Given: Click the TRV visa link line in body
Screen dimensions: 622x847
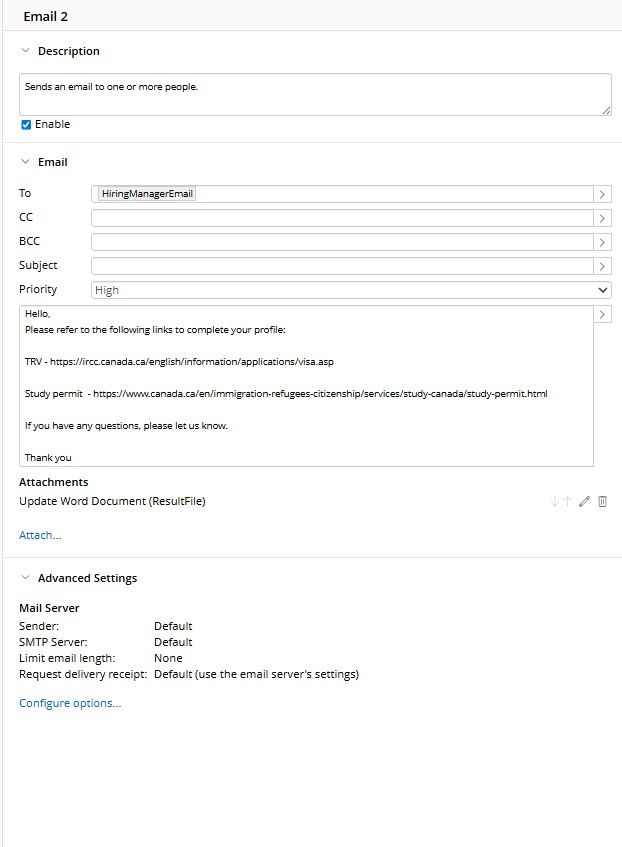Looking at the screenshot, I should (x=179, y=361).
